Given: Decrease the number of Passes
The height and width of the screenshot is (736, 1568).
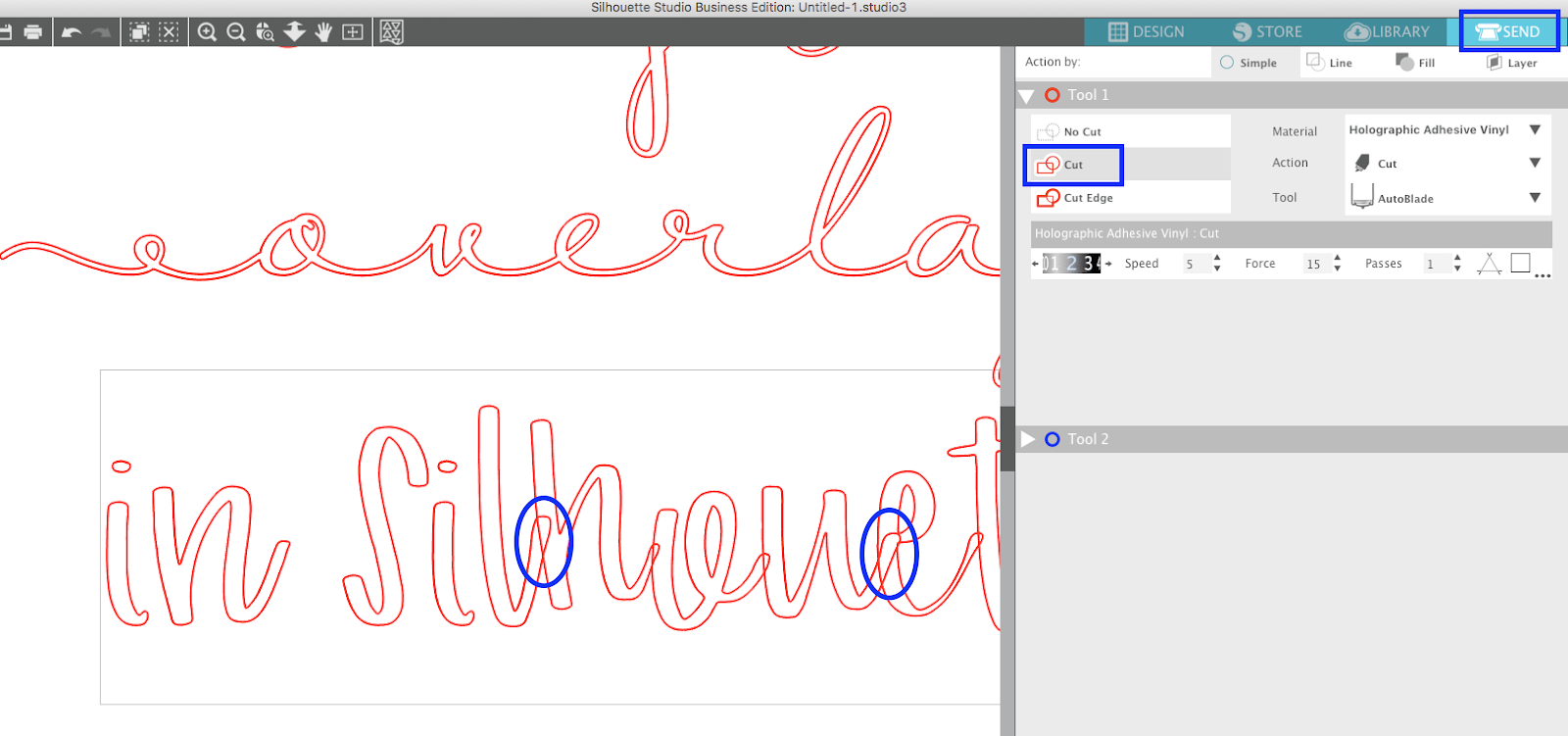Looking at the screenshot, I should pyautogui.click(x=1458, y=268).
